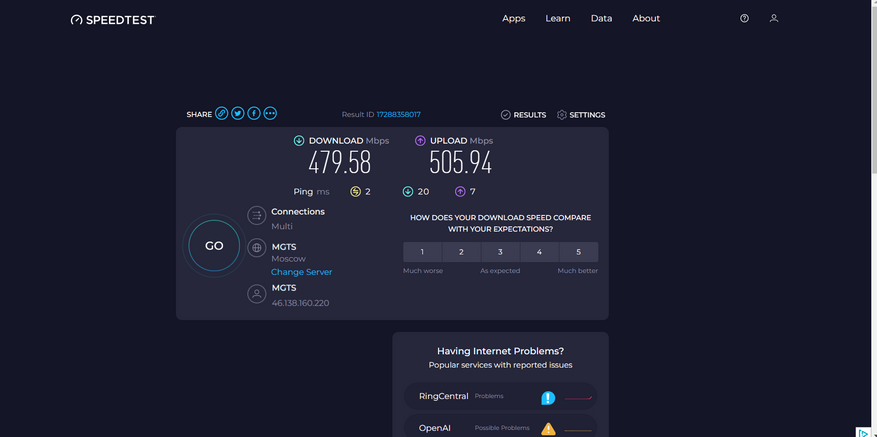Select the 505.94 upload speed value
Screen dimensions: 877x437
(460, 163)
